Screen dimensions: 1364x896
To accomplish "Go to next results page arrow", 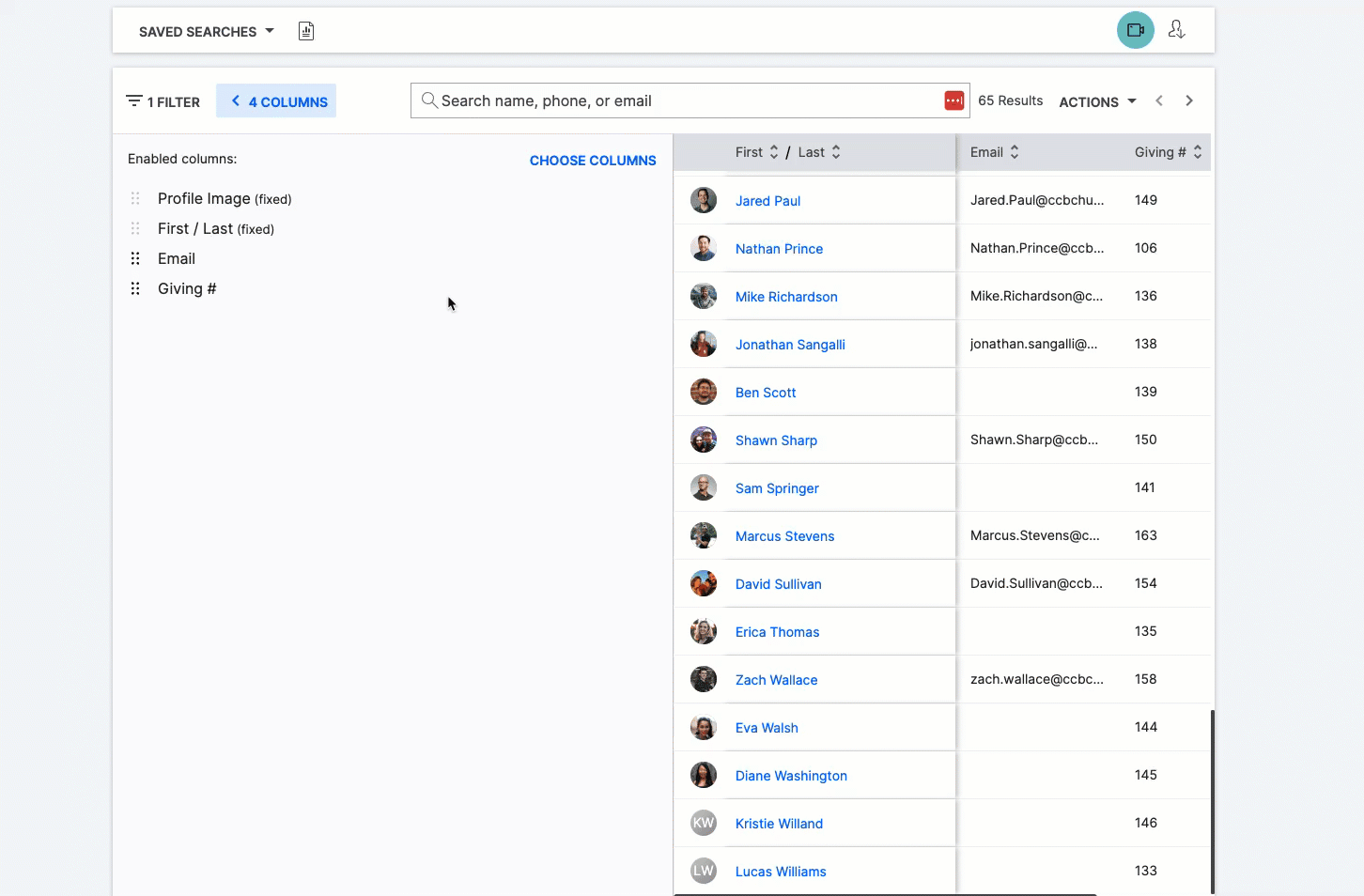I will 1189,100.
